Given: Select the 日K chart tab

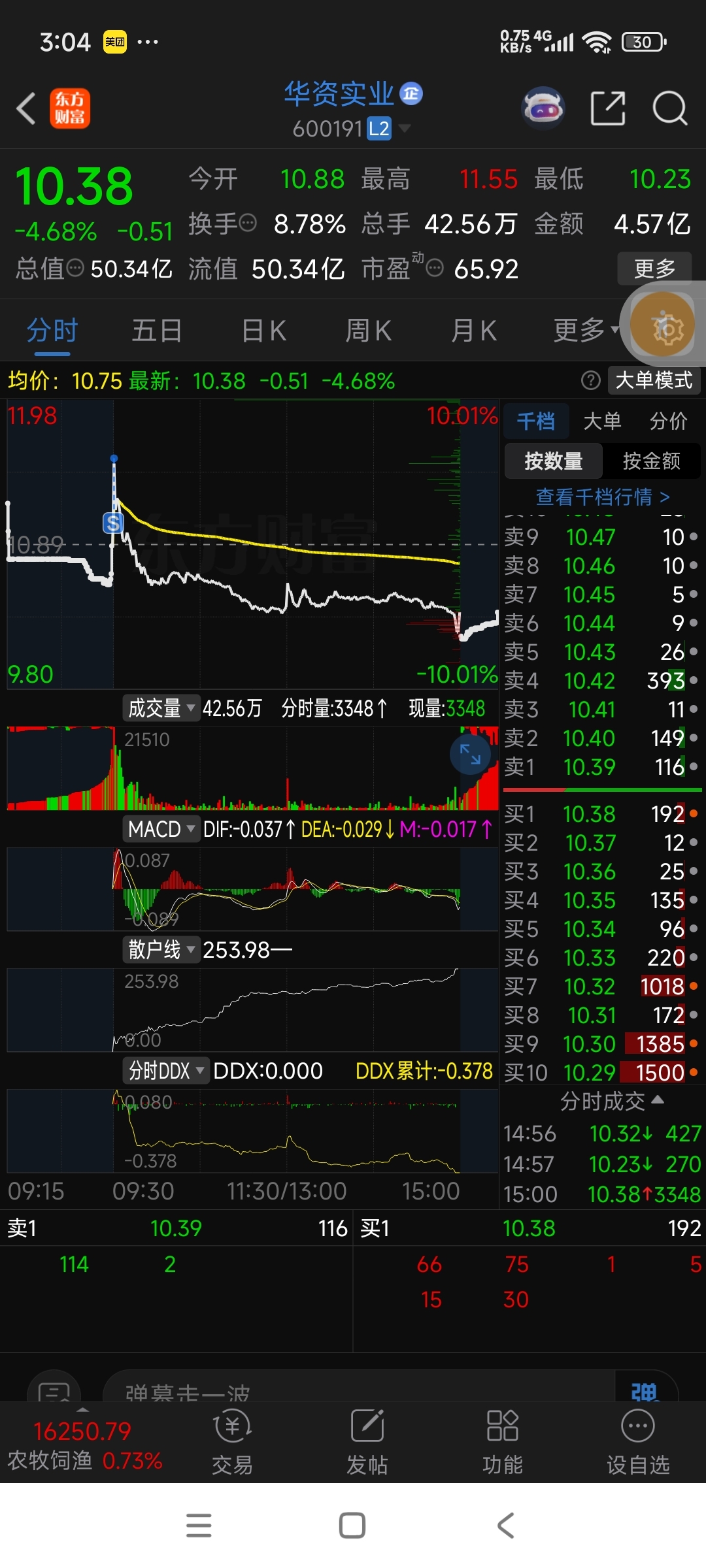Looking at the screenshot, I should (263, 330).
